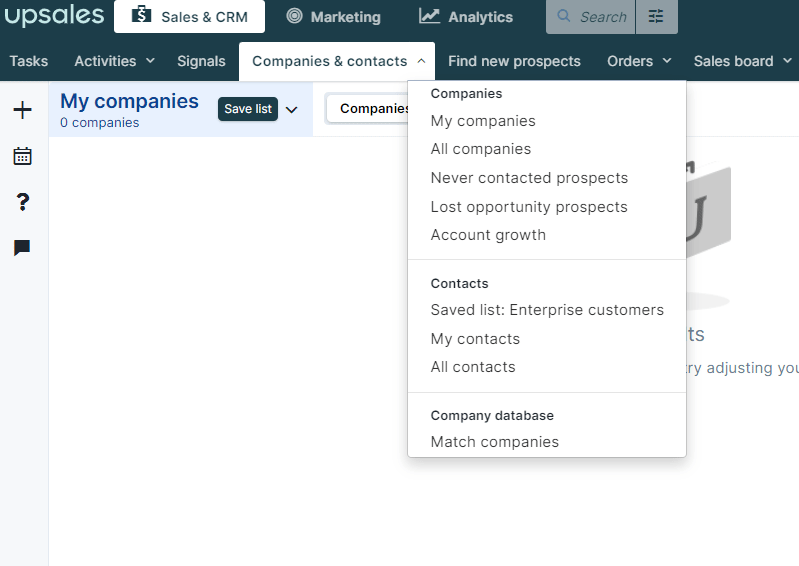Screen dimensions: 799x566
Task: Switch to the Analytics section
Action: click(466, 17)
